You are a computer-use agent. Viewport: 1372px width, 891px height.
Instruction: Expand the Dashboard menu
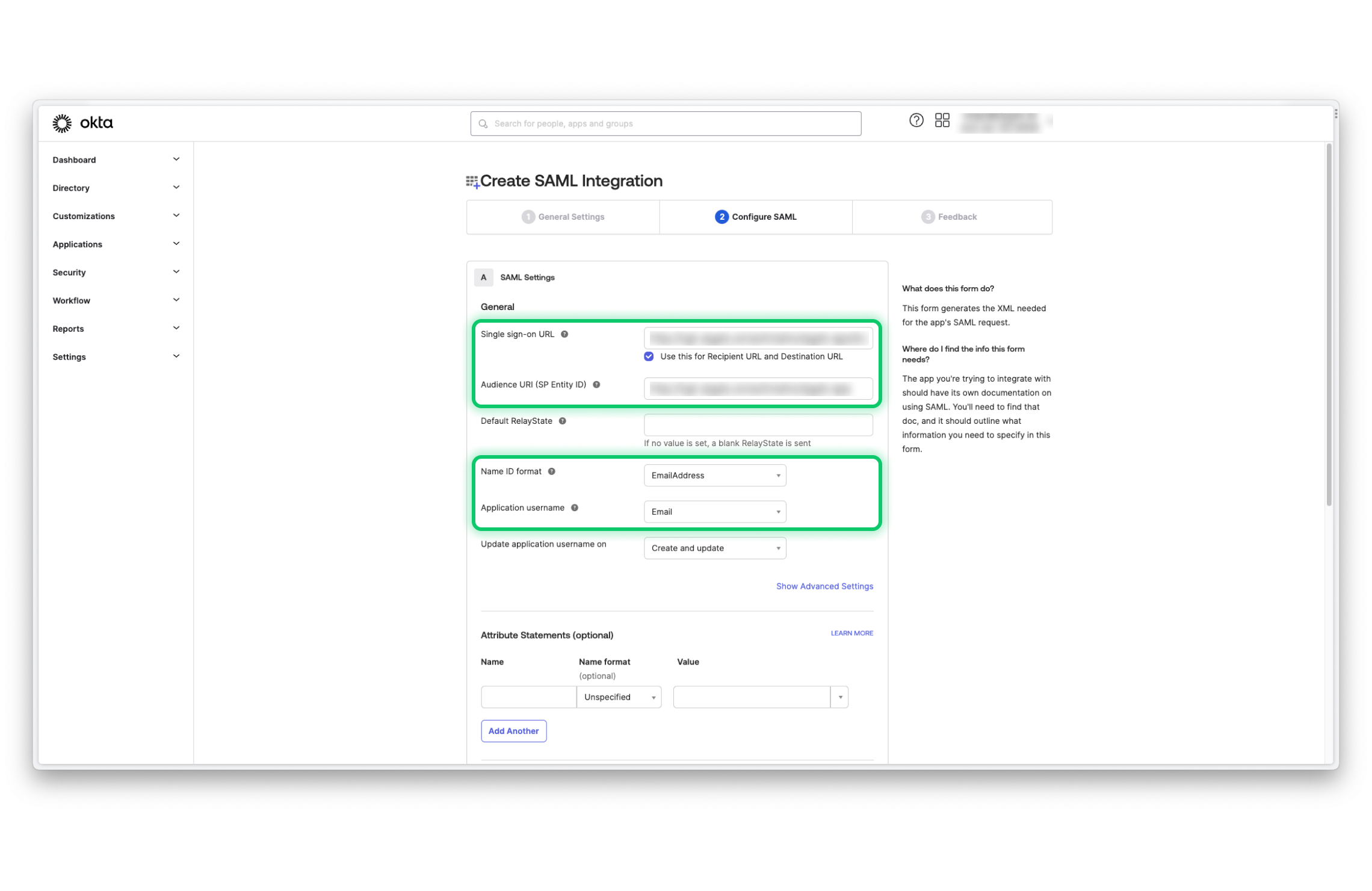point(116,160)
